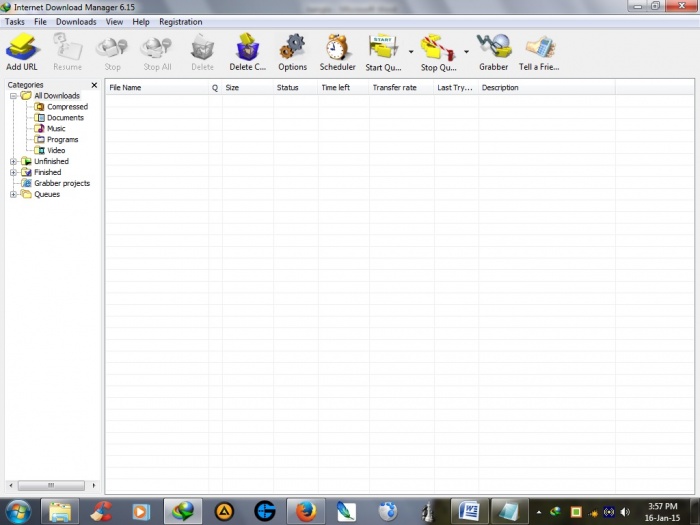Click the volume speaker tray icon
The width and height of the screenshot is (700, 525).
point(625,512)
